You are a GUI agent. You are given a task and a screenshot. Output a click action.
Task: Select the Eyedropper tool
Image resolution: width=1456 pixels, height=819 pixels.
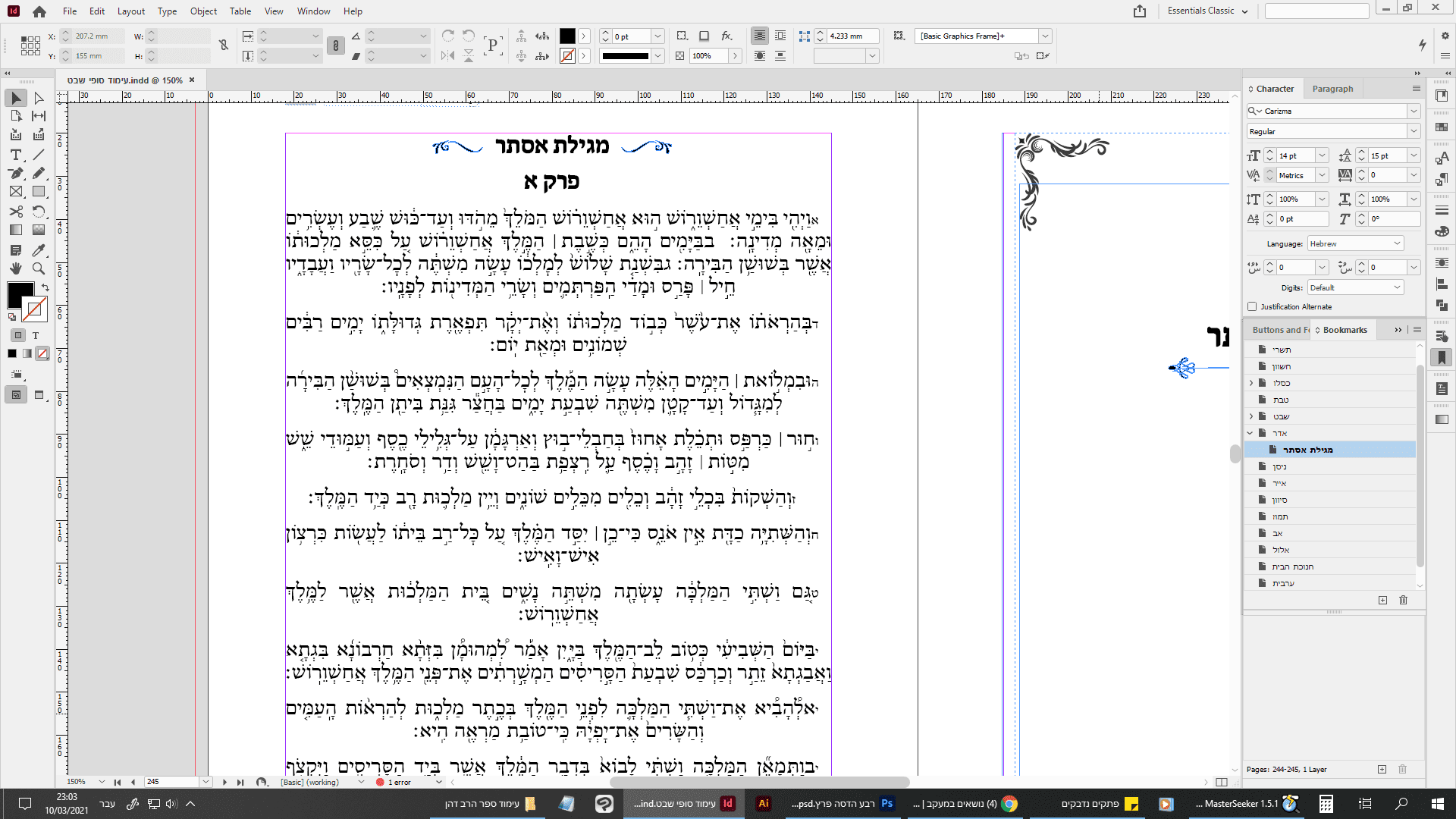pos(39,249)
